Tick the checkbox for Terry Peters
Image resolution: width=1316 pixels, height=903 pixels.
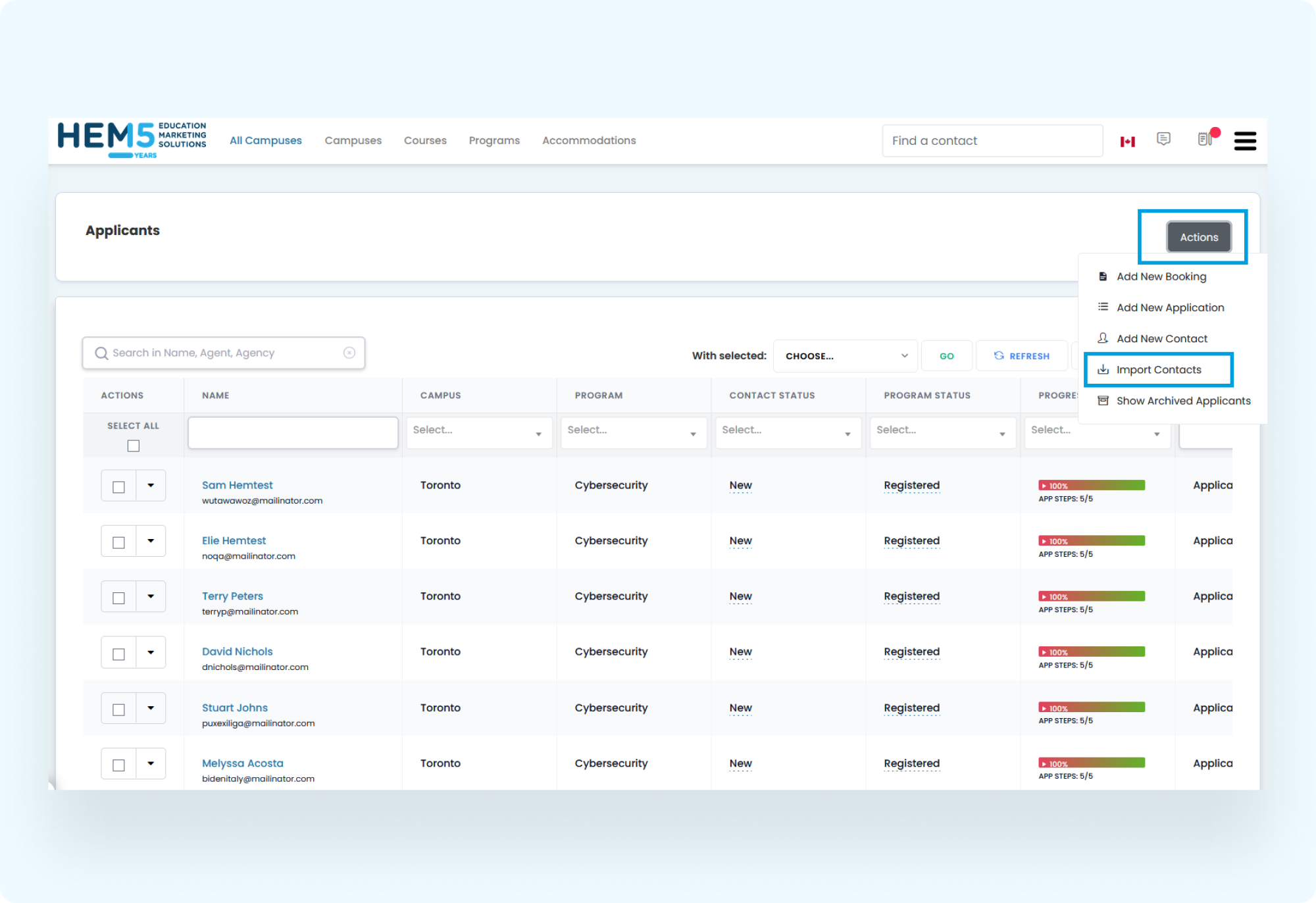coord(118,598)
